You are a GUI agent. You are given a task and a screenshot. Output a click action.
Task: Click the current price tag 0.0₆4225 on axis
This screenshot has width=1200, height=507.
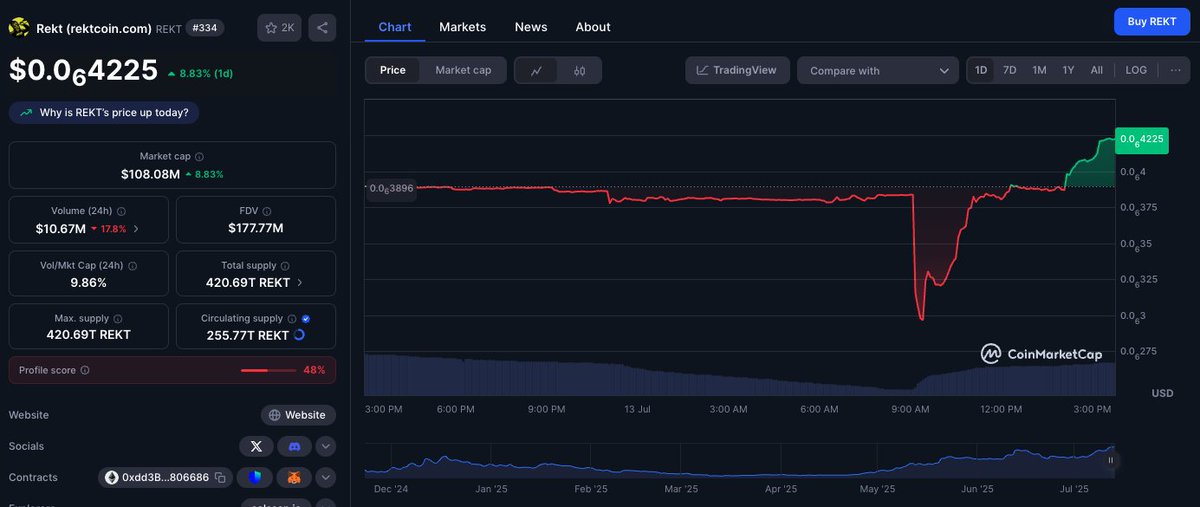(1142, 139)
